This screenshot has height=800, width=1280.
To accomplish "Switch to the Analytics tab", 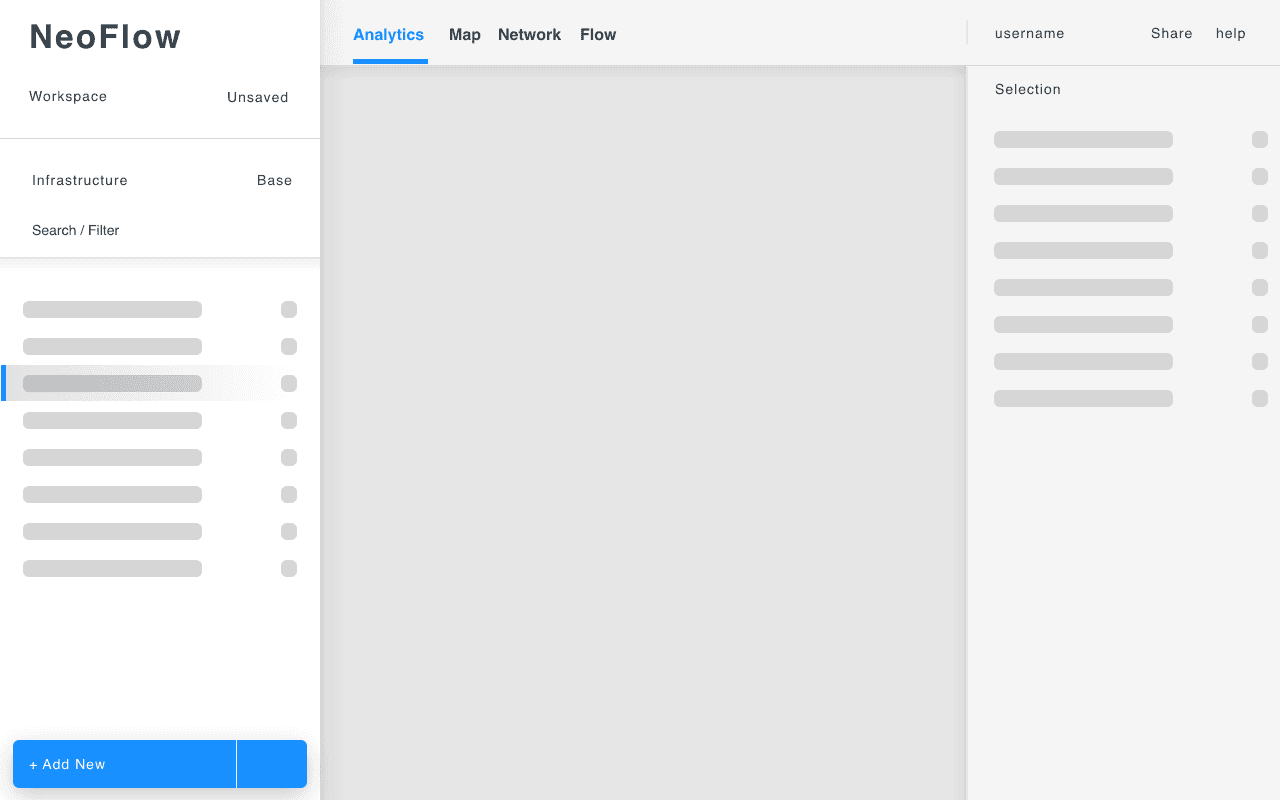I will coord(389,35).
